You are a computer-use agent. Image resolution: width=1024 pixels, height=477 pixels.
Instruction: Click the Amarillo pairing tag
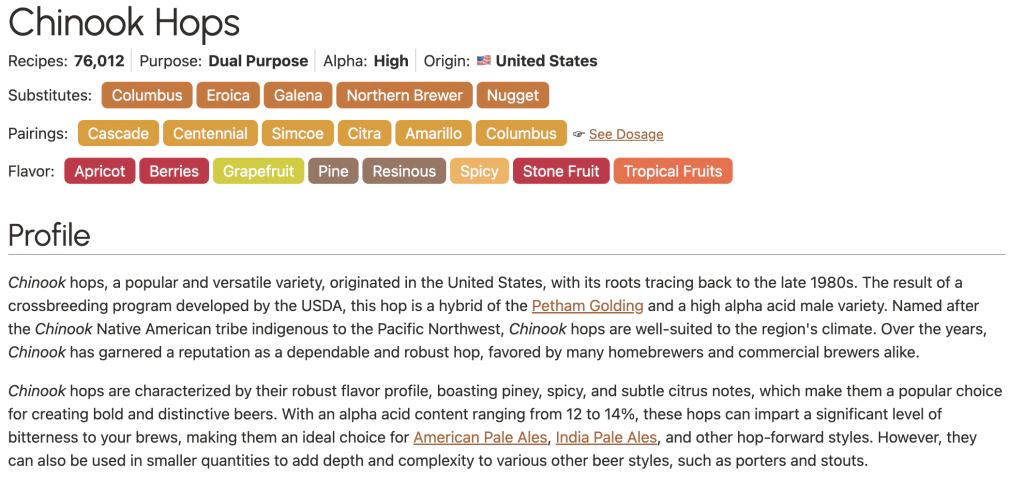point(433,133)
